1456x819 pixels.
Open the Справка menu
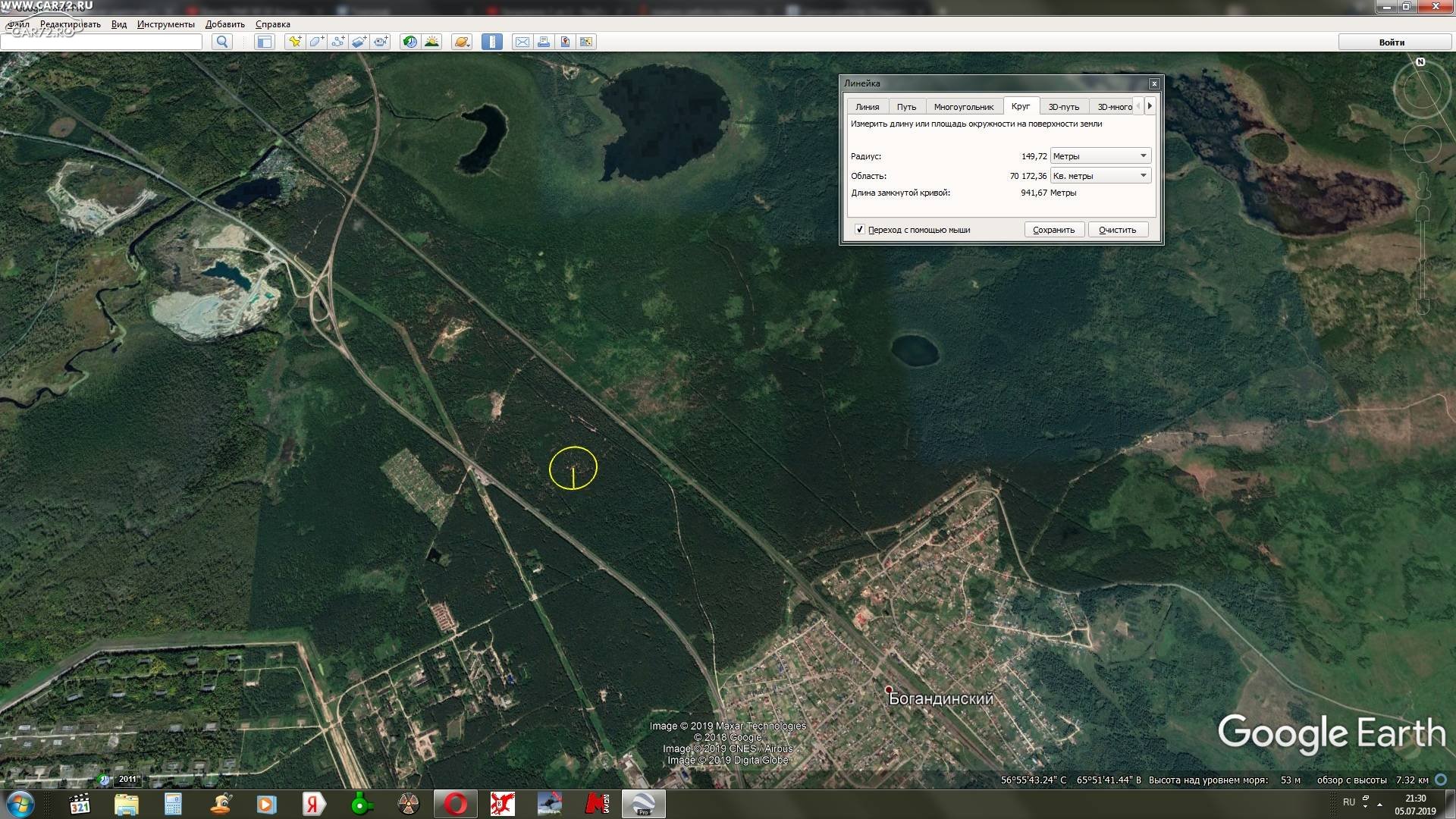[273, 24]
